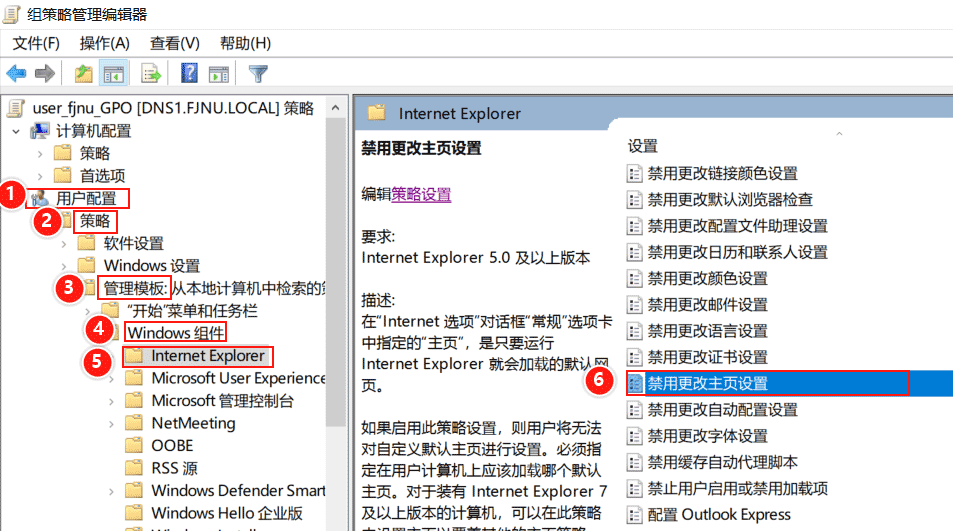Expand the Windows 设置 node
The height and width of the screenshot is (531, 953).
(x=64, y=266)
